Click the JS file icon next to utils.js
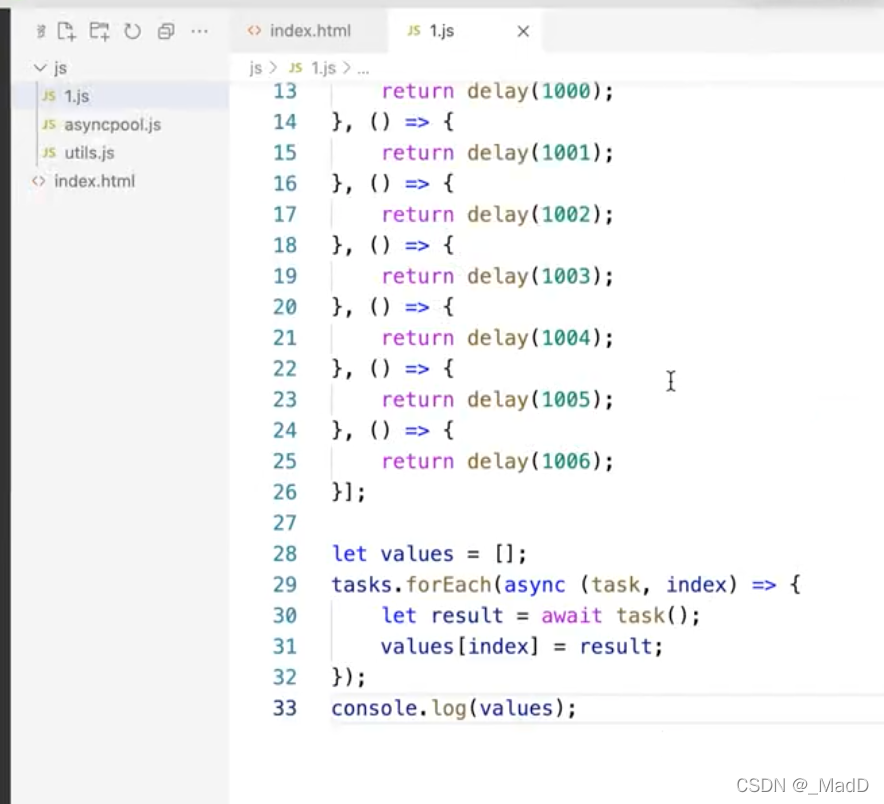Viewport: 884px width, 804px height. (49, 153)
